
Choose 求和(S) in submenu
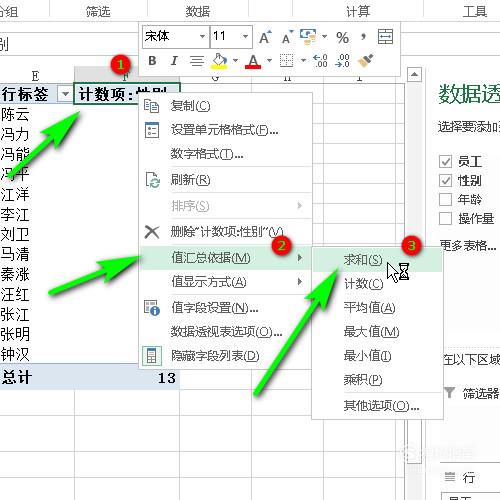click(377, 260)
